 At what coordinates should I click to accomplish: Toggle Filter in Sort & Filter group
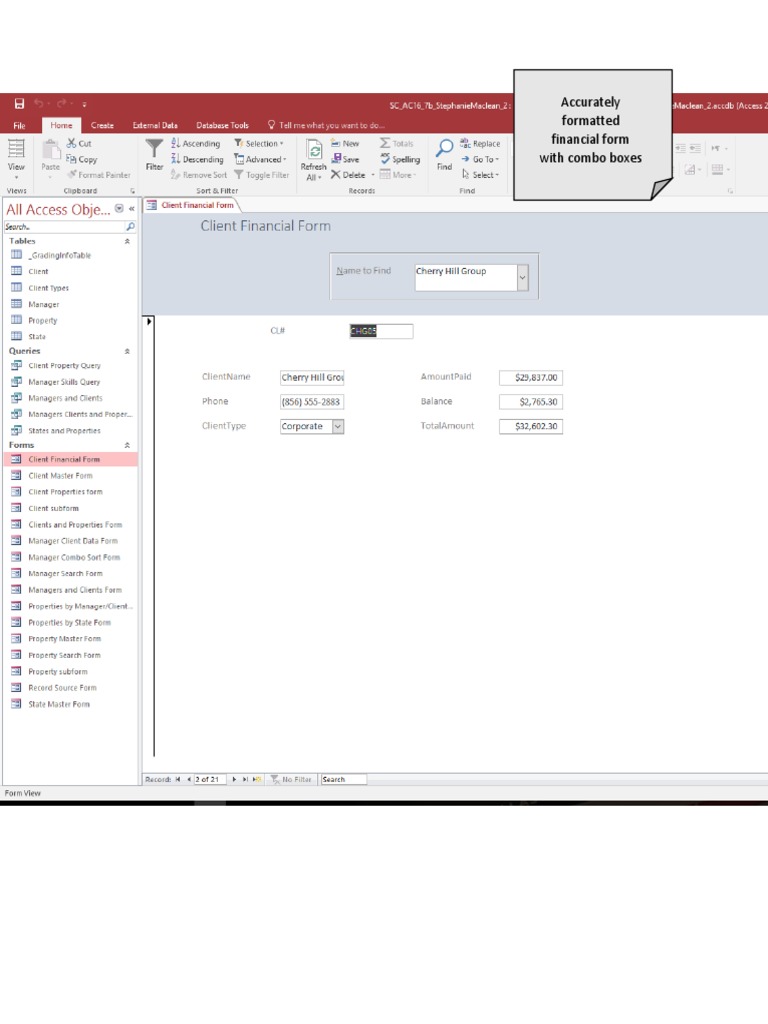click(262, 175)
